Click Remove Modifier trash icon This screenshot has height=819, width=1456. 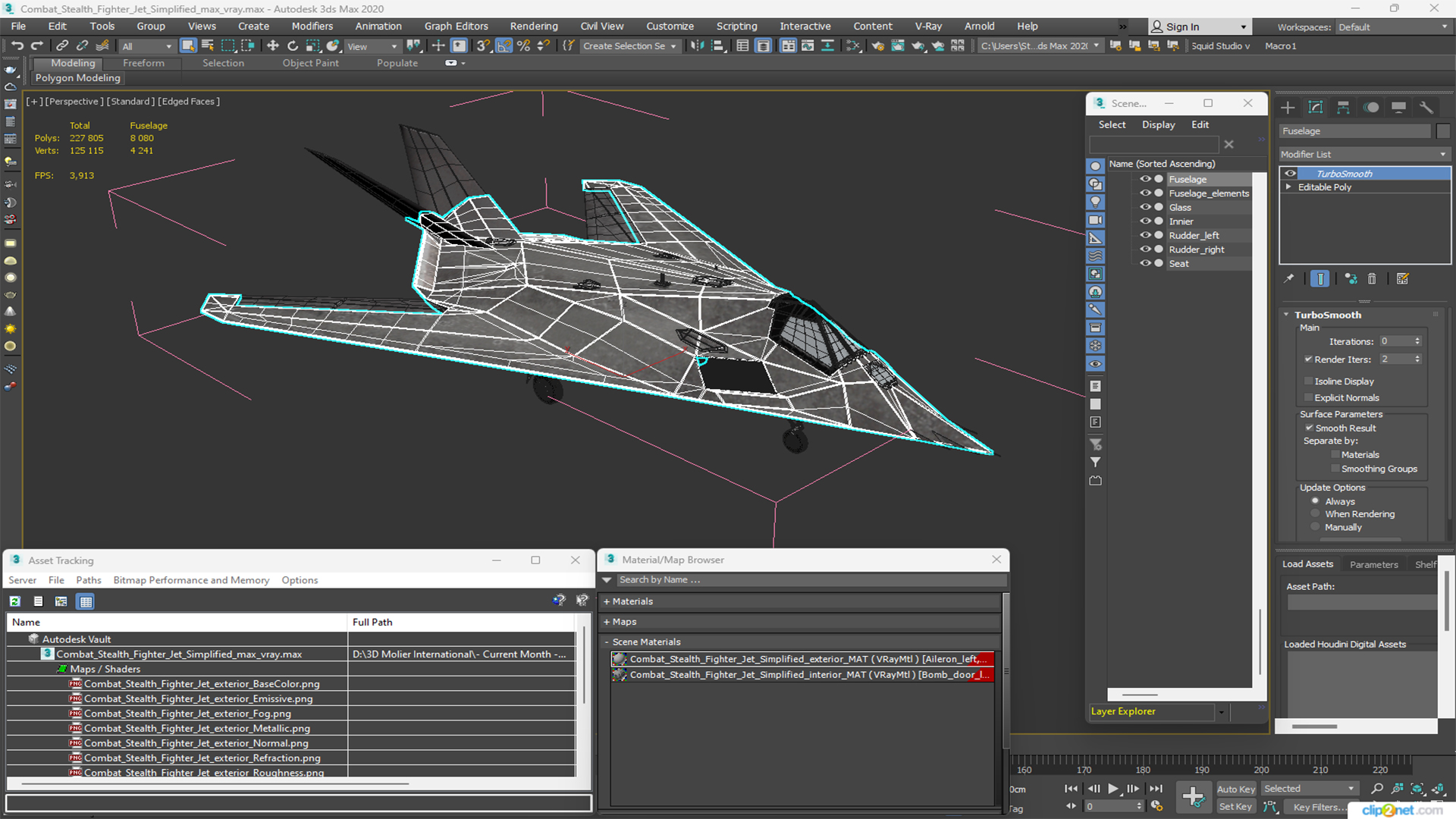1372,279
